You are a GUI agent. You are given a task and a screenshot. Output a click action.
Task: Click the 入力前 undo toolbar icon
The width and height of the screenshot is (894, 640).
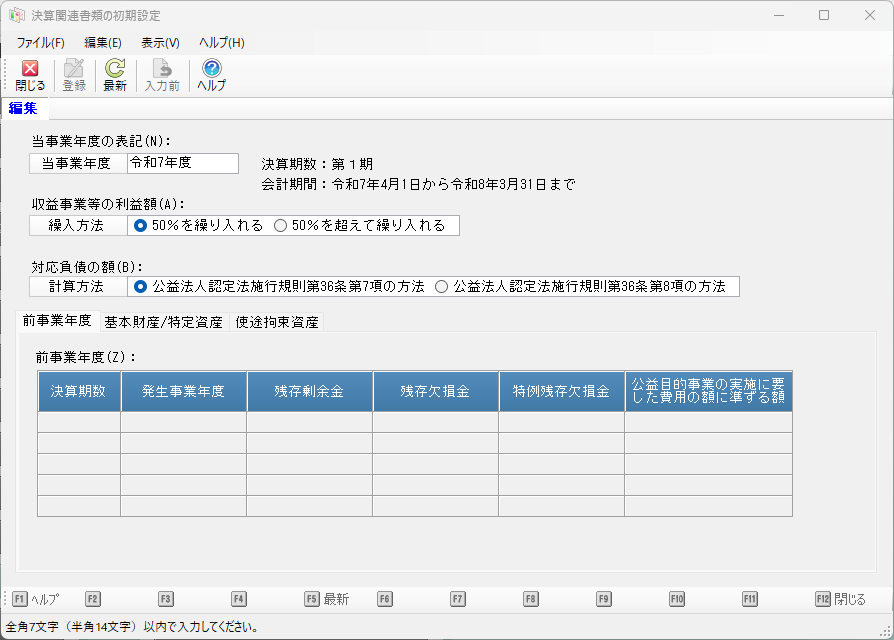tap(161, 69)
